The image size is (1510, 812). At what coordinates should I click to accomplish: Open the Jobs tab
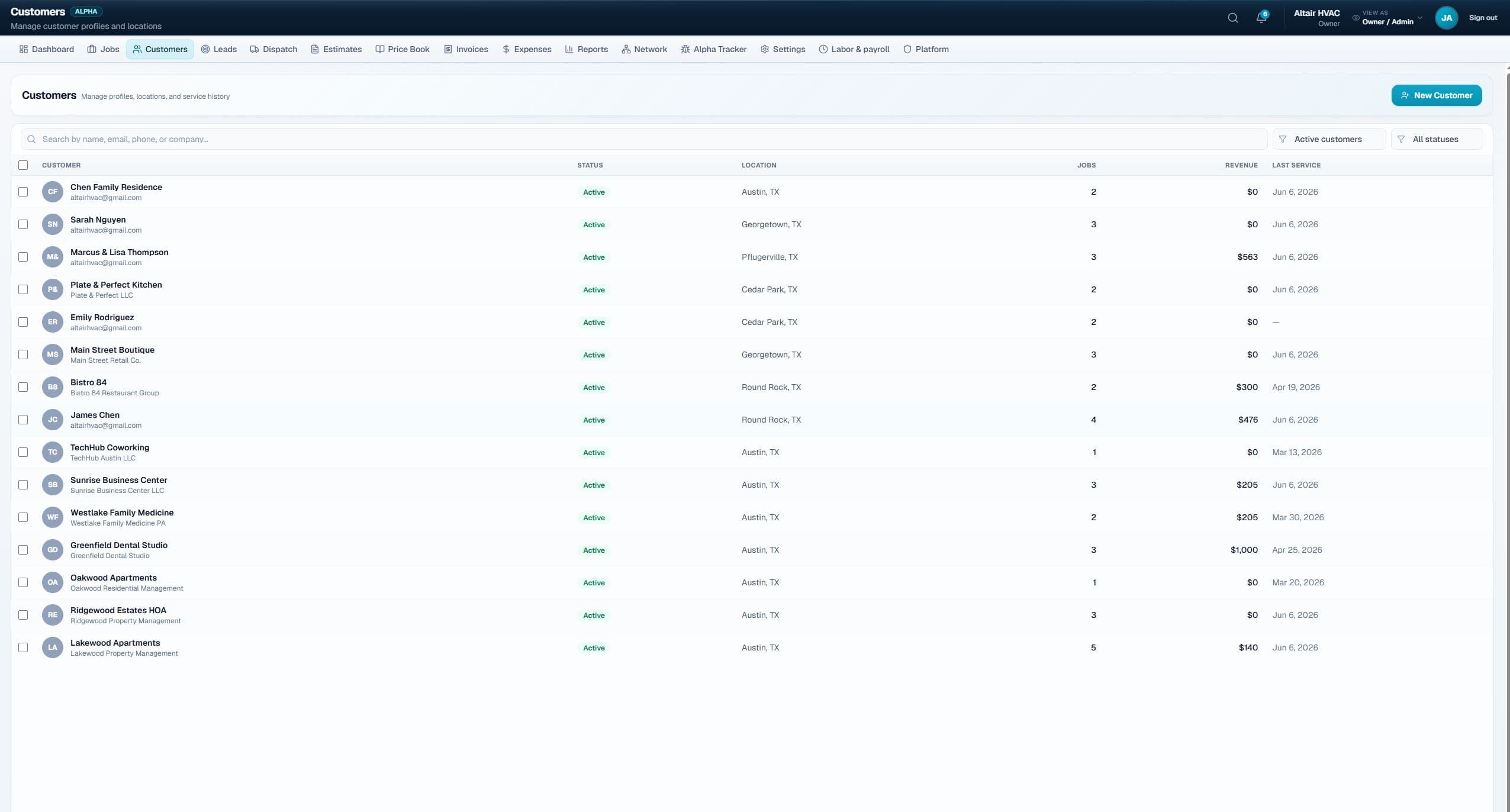point(104,49)
